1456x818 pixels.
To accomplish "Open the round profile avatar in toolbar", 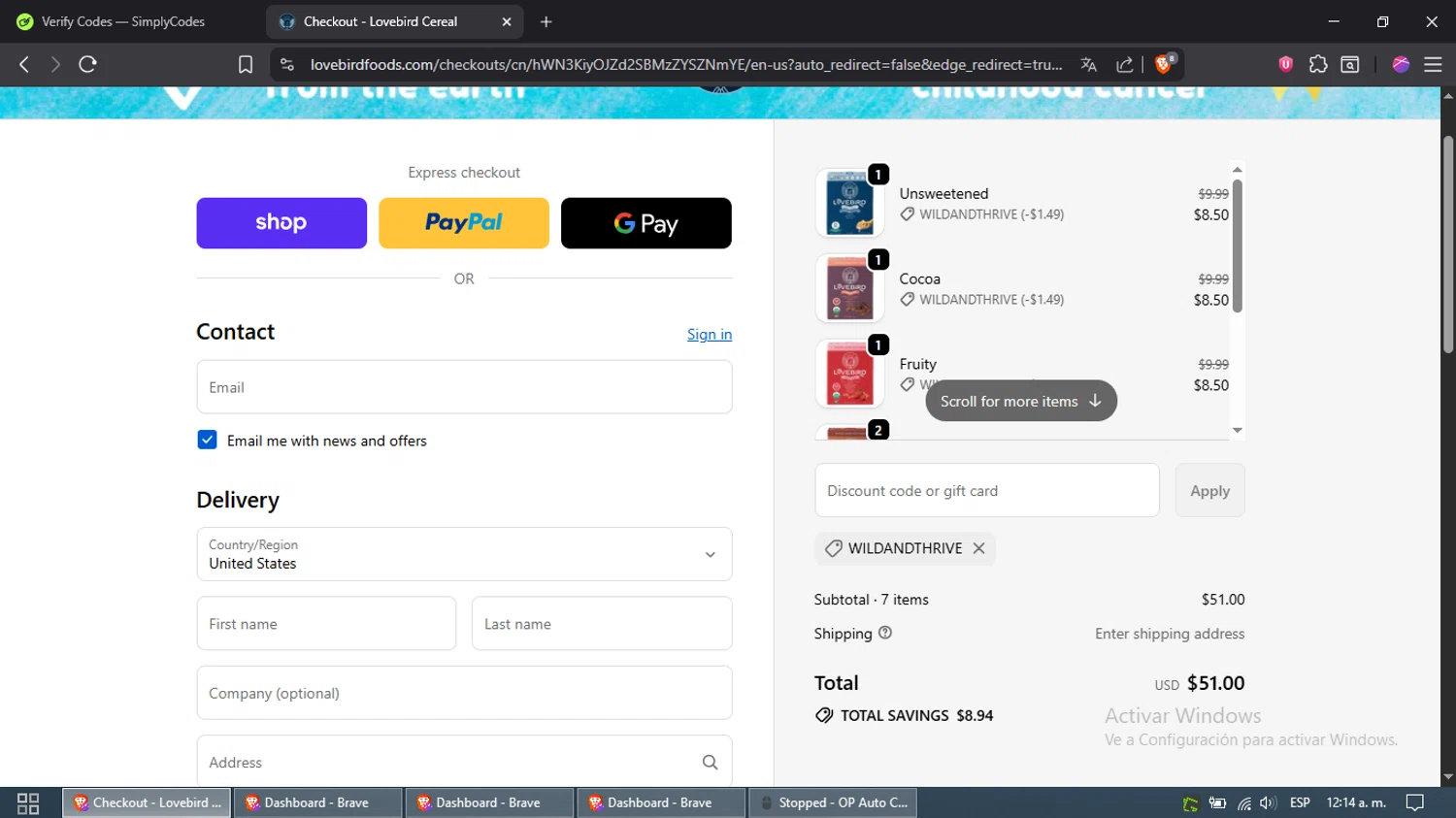I will 1401,64.
